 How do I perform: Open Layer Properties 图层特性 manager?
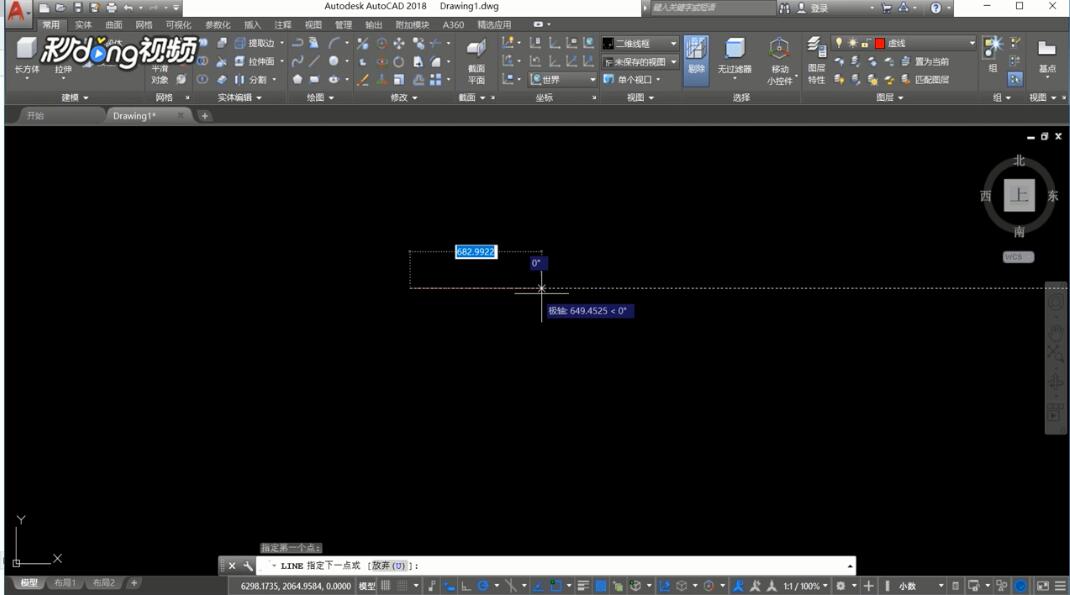coord(816,60)
